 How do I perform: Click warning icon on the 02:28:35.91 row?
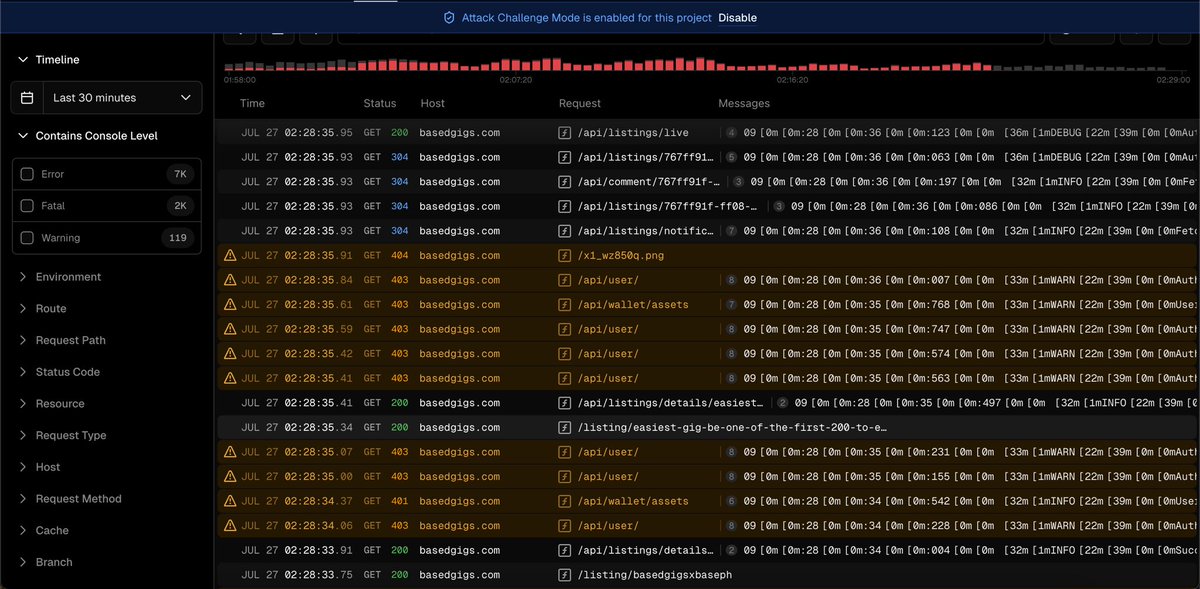click(230, 256)
